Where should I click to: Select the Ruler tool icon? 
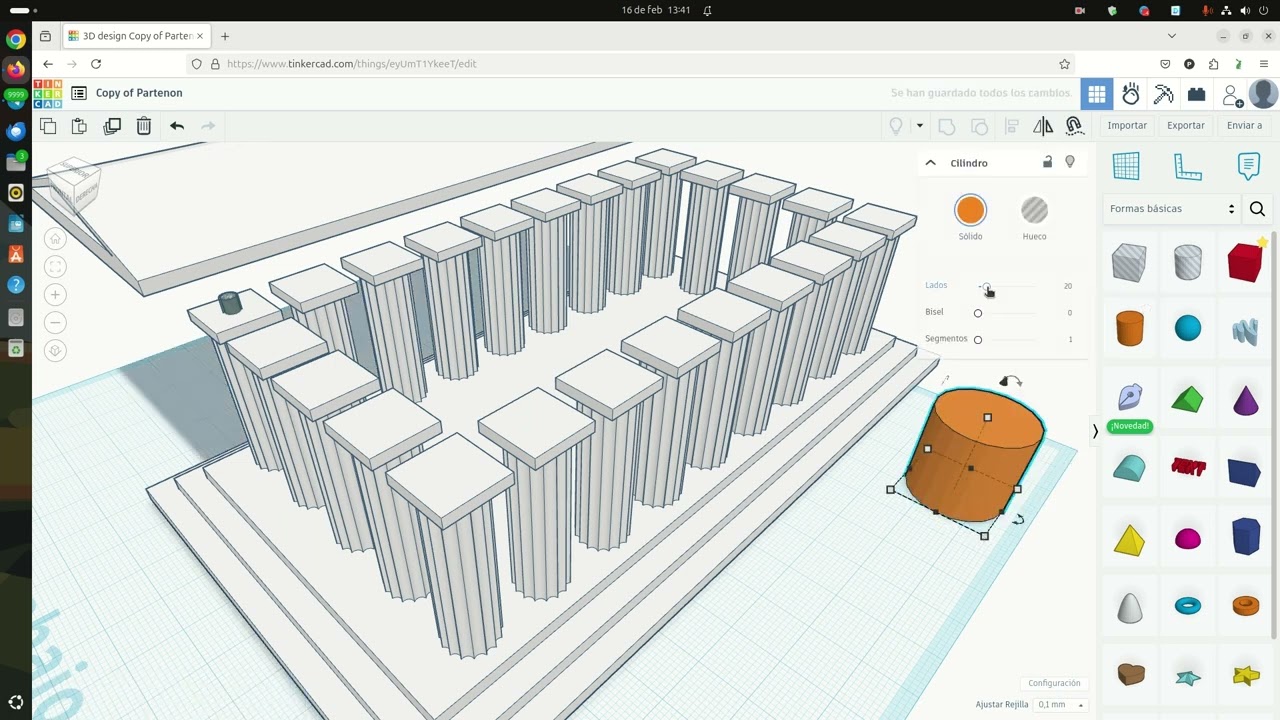(x=1187, y=166)
